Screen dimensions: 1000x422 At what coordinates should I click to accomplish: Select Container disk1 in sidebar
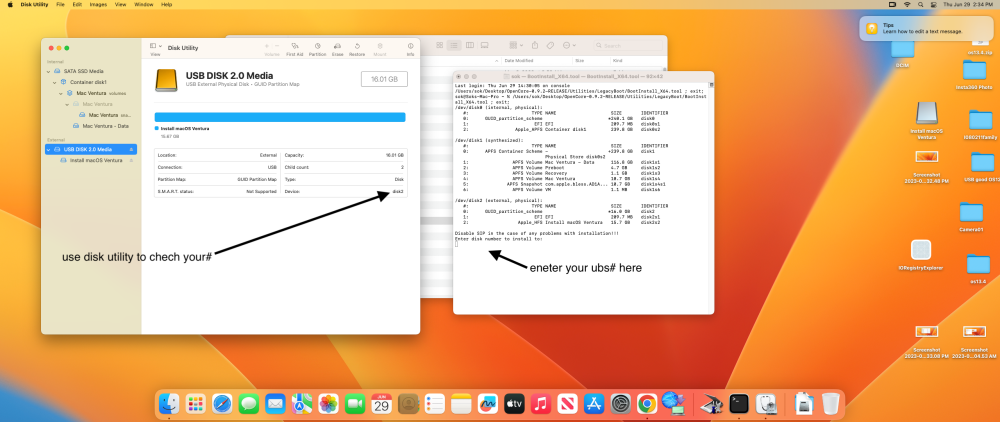[88, 82]
